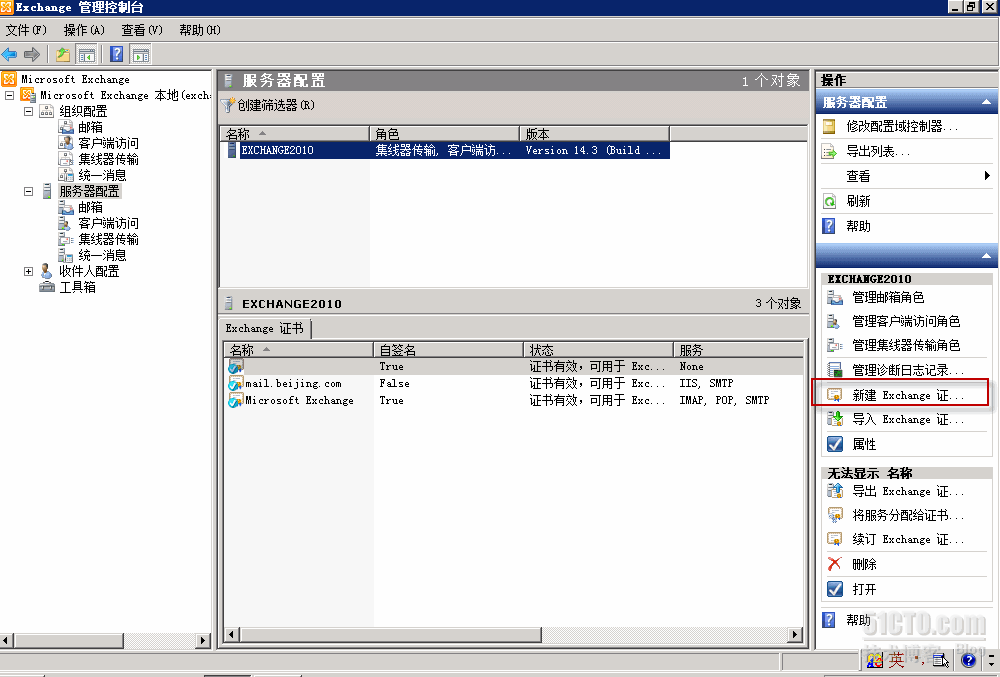
Task: Click the 管理邮箱角色 icon
Action: click(x=835, y=297)
